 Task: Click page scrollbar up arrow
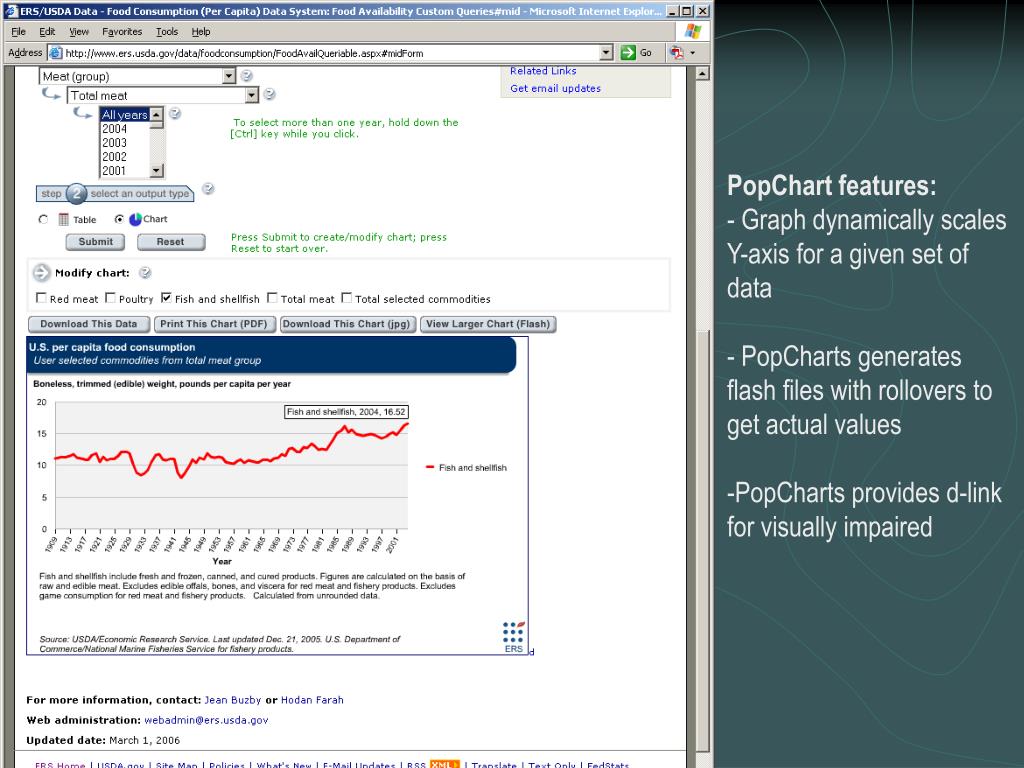(703, 73)
